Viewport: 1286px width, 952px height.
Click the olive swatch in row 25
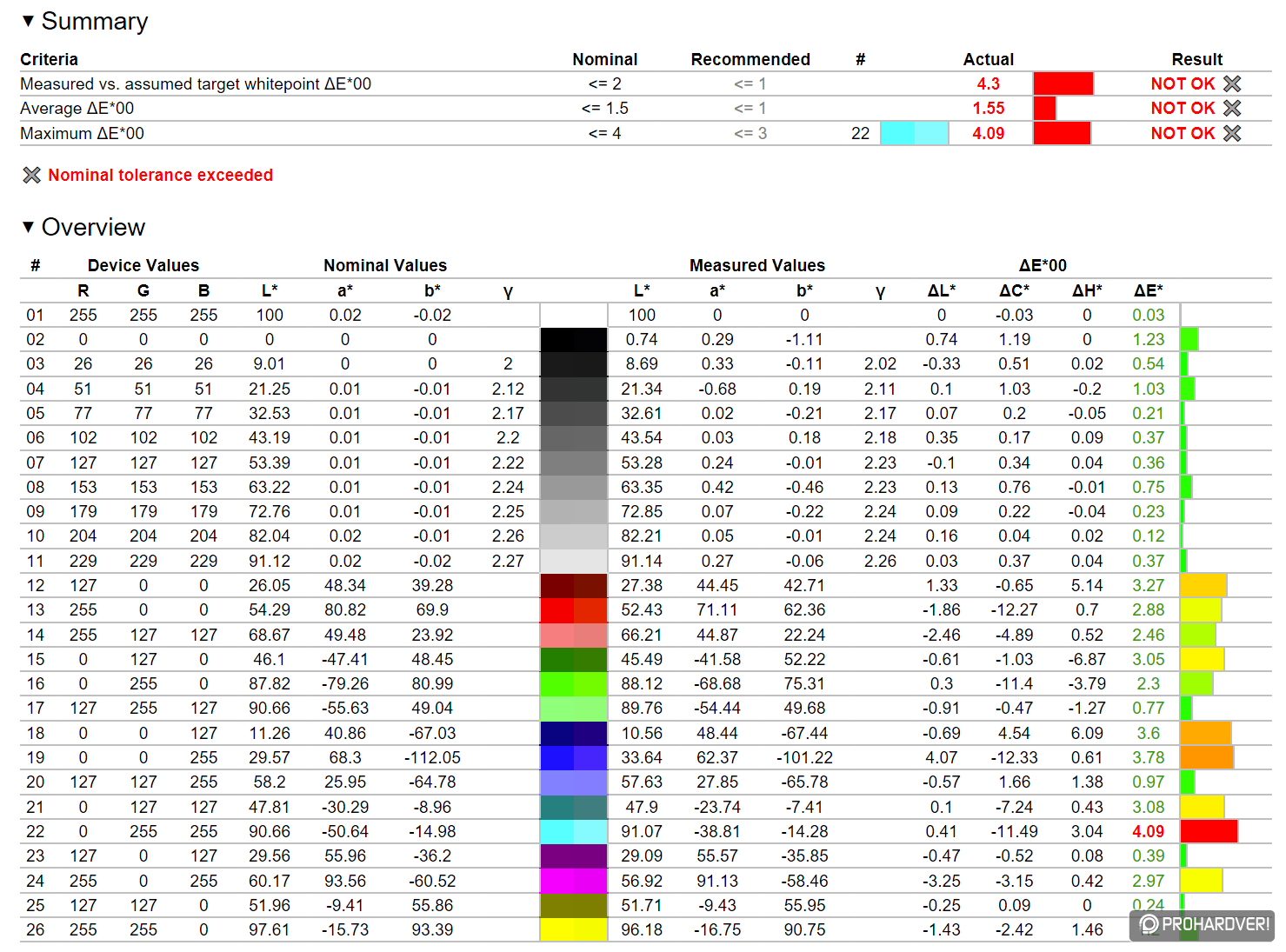[574, 905]
